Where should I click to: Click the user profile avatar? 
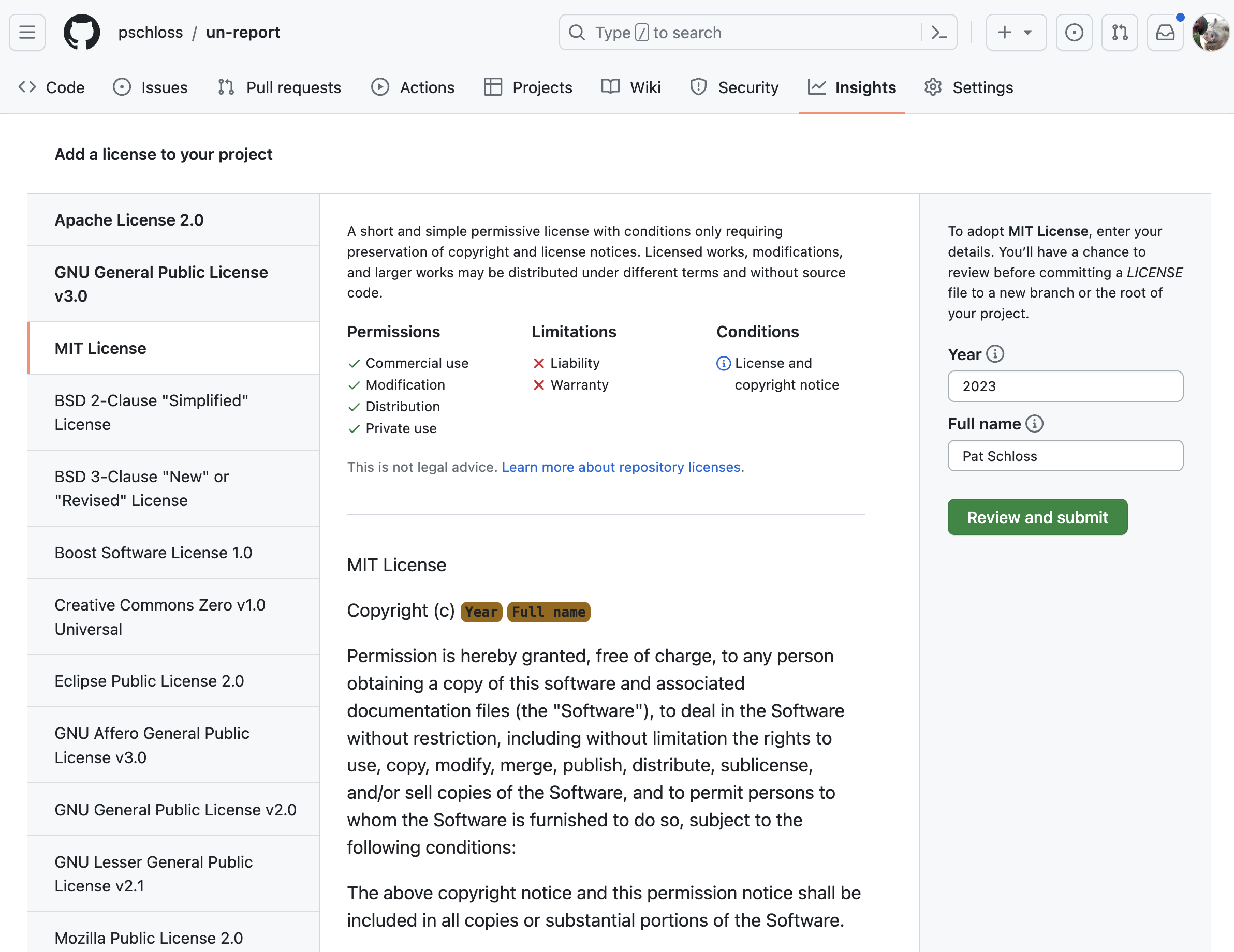(1210, 32)
